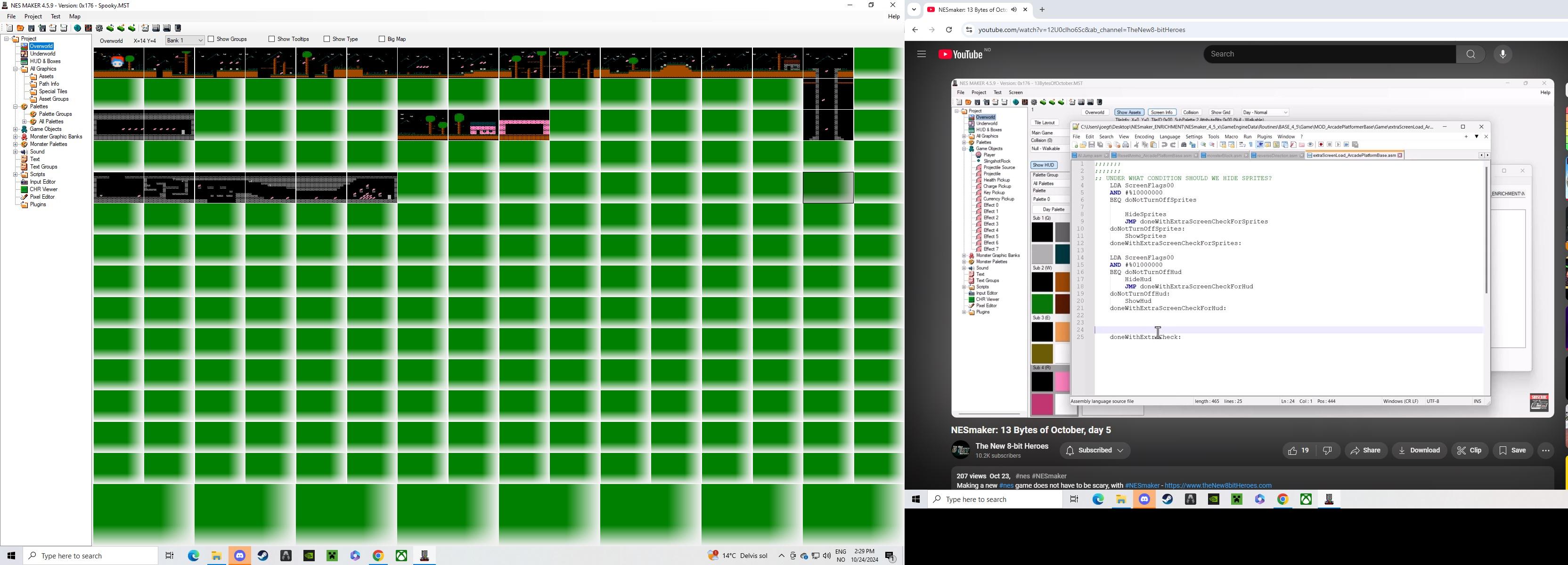This screenshot has width=1568, height=565.
Task: Open the Input Editor tree item
Action: [42, 182]
